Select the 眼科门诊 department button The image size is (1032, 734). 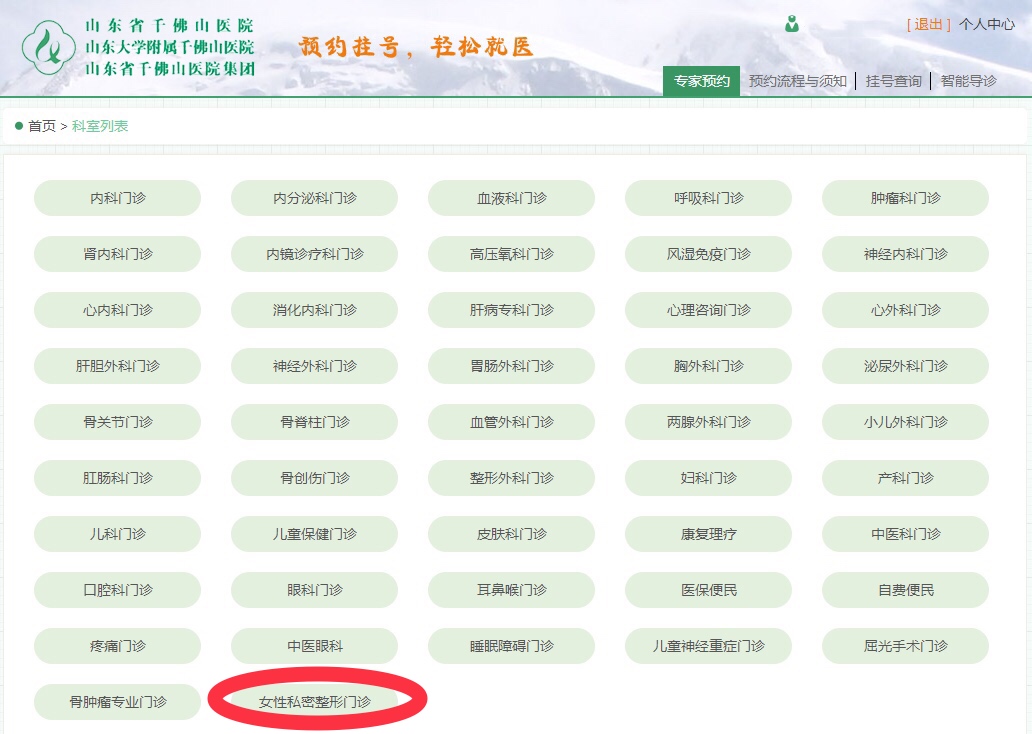click(x=314, y=590)
